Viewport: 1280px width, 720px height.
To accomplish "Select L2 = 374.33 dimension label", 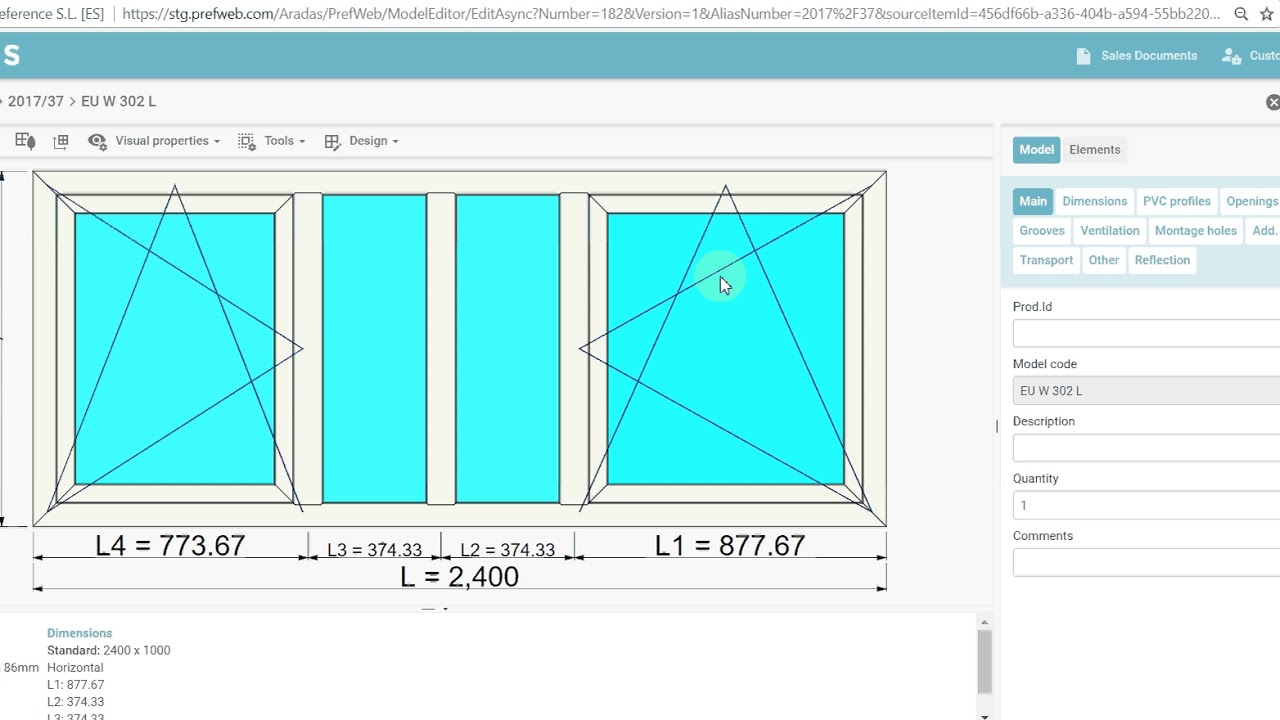I will pos(507,550).
